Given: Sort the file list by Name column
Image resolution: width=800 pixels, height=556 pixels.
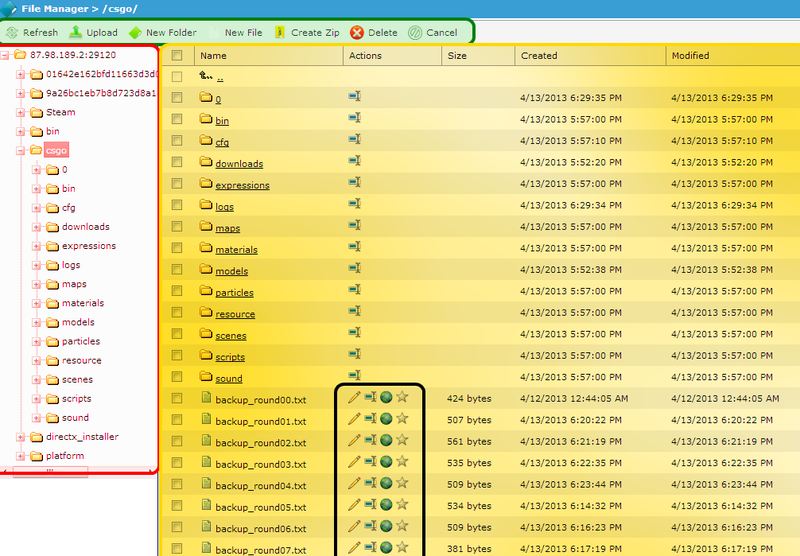Looking at the screenshot, I should click(213, 56).
